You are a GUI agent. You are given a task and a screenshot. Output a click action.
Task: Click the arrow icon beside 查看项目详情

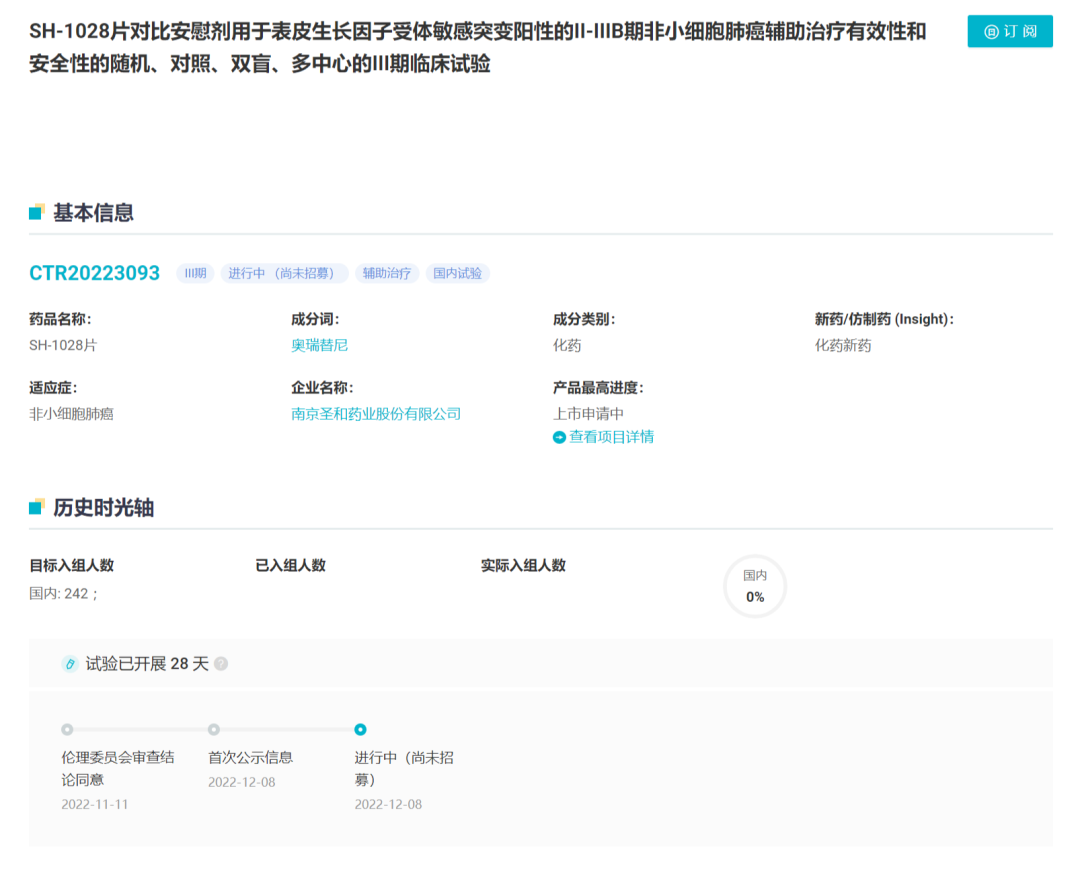pos(559,438)
